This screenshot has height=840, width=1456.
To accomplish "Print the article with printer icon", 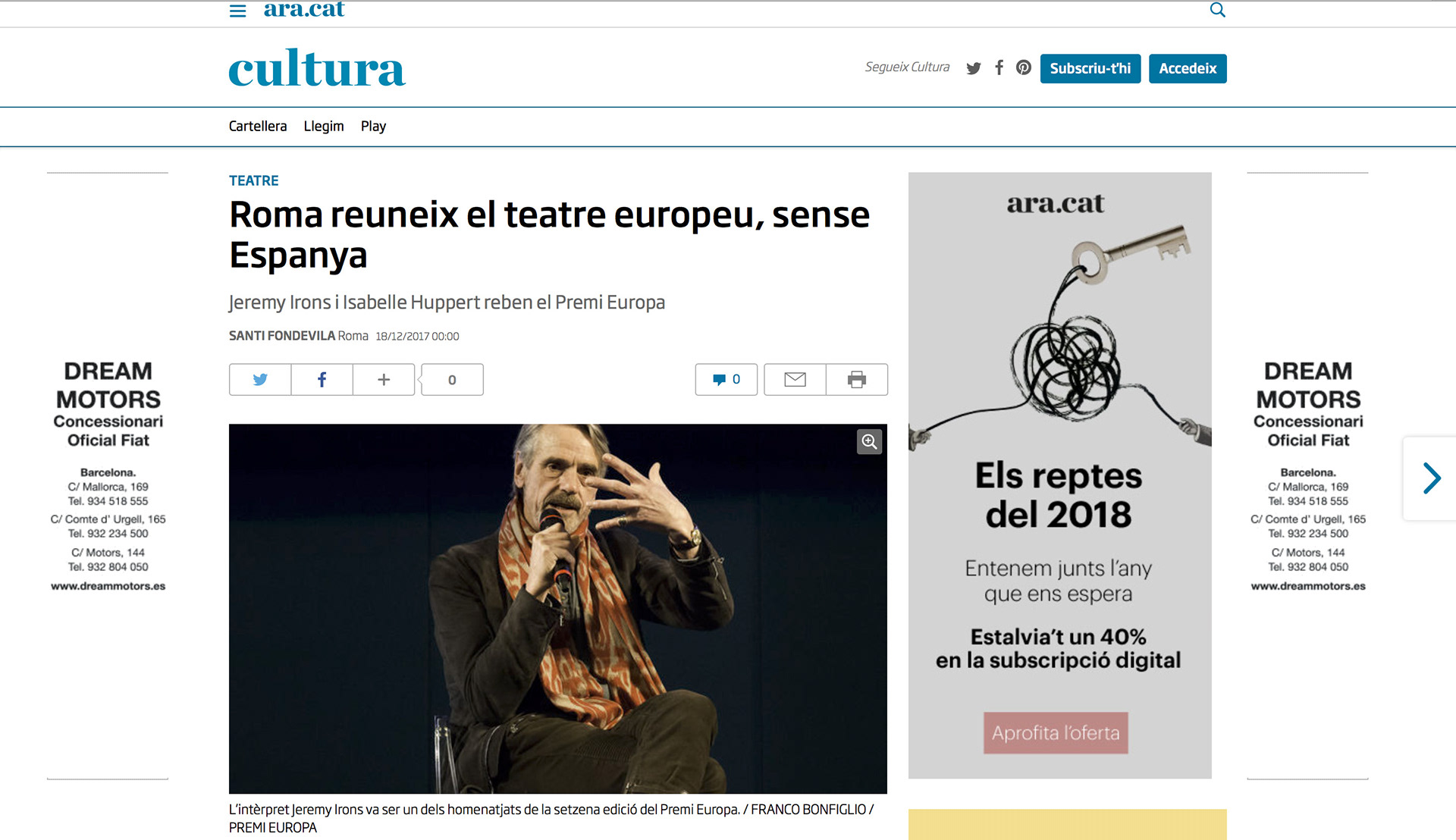I will [857, 379].
